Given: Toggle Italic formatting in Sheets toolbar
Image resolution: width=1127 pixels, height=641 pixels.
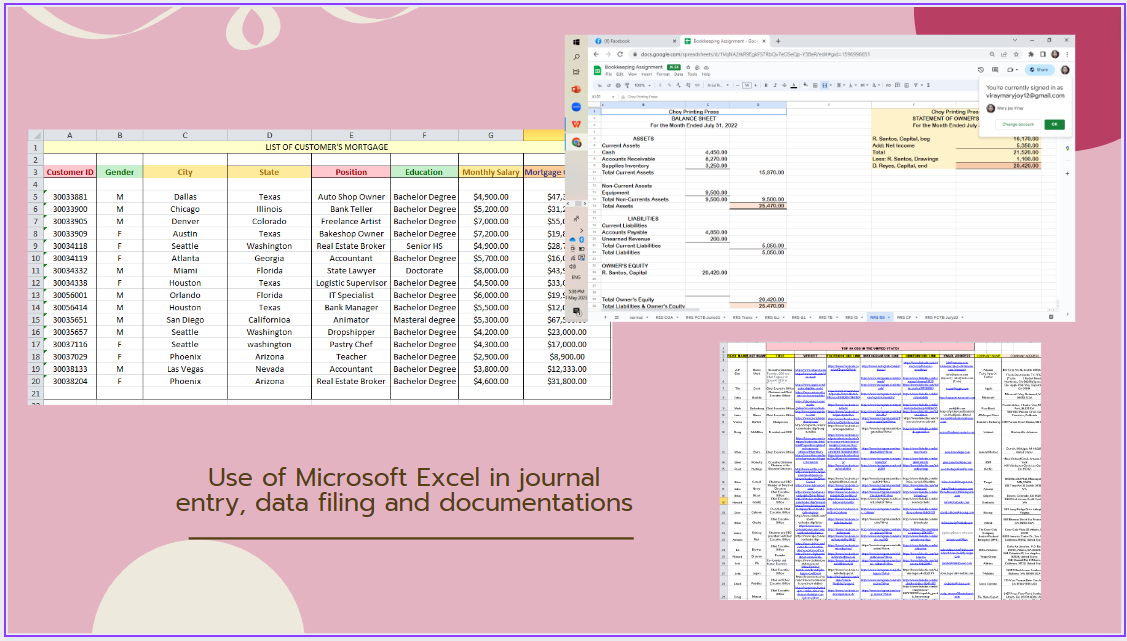Looking at the screenshot, I should click(x=776, y=85).
